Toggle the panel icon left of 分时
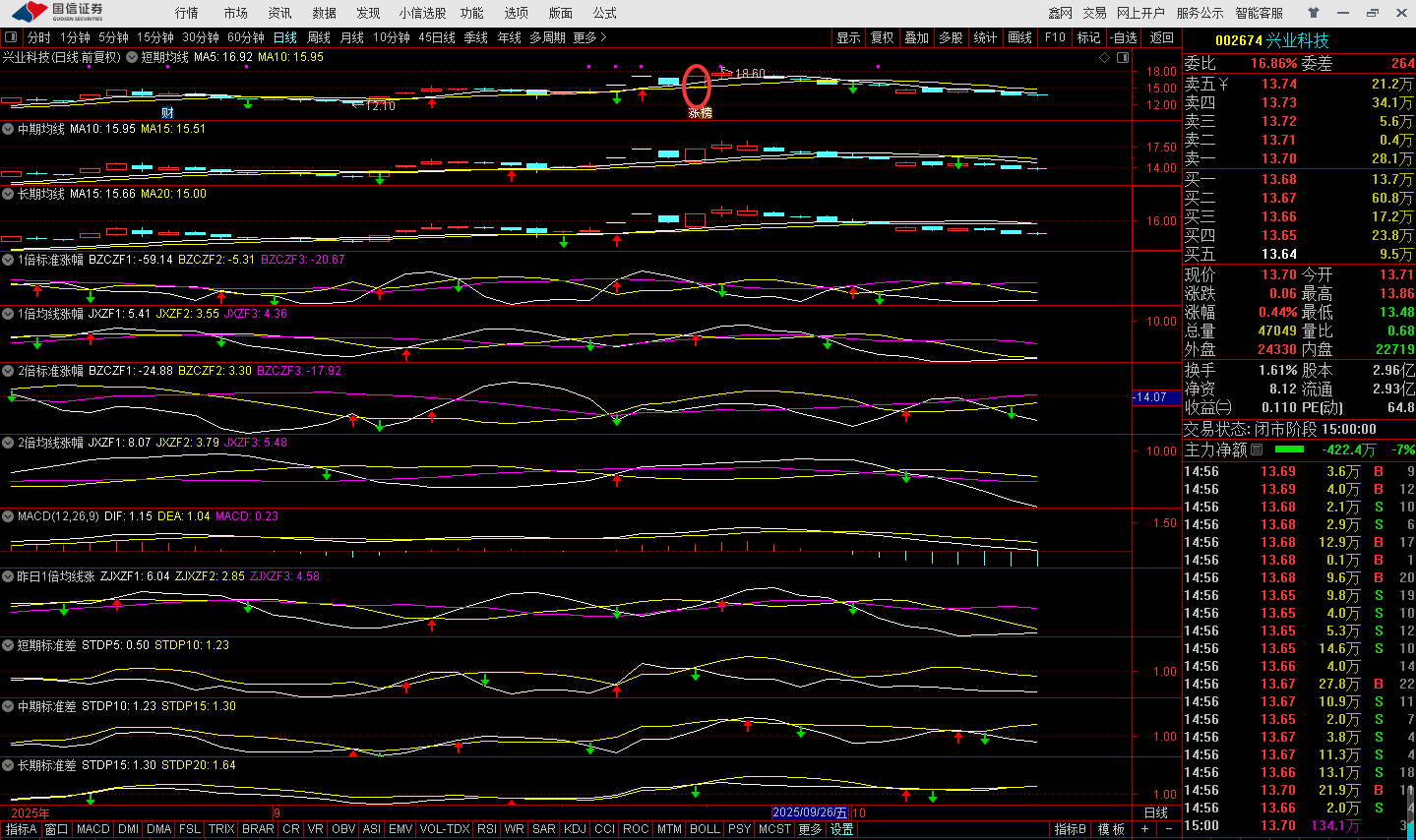Image resolution: width=1416 pixels, height=840 pixels. click(x=12, y=37)
